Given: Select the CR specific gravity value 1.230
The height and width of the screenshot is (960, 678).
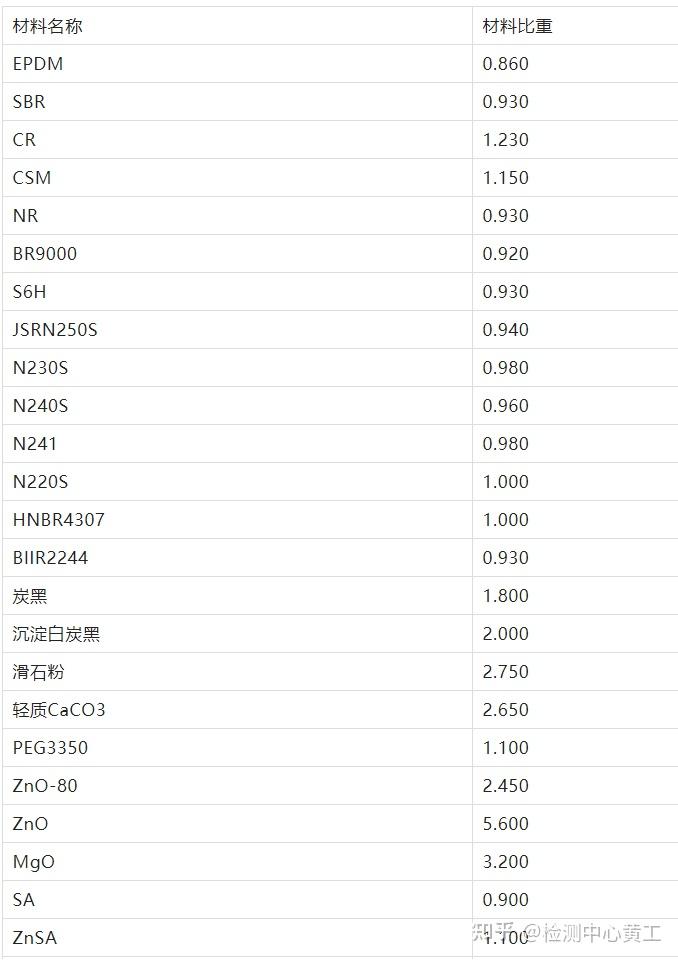Looking at the screenshot, I should (x=505, y=140).
